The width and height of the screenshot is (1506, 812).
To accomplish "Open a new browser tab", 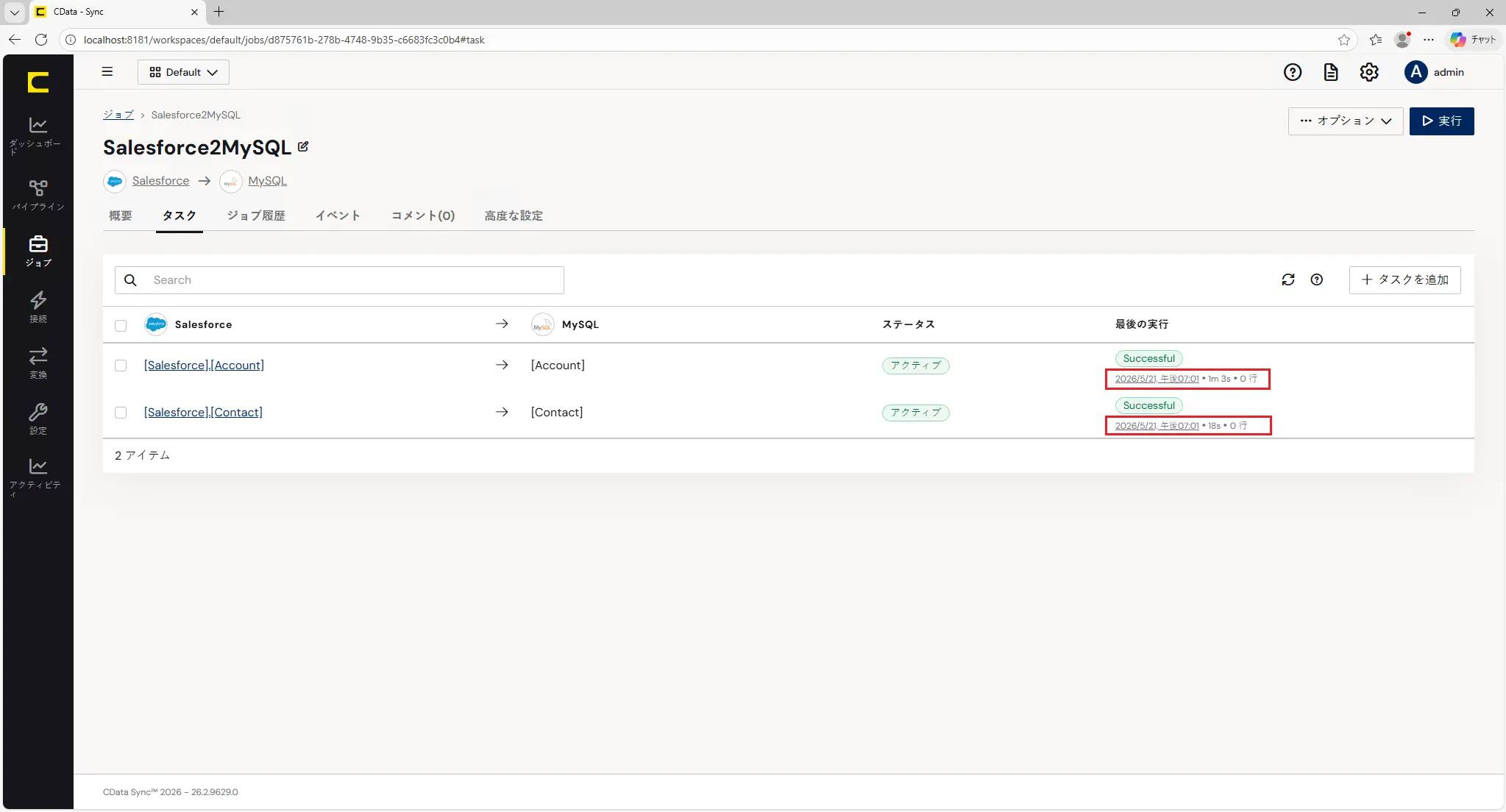I will tap(219, 12).
